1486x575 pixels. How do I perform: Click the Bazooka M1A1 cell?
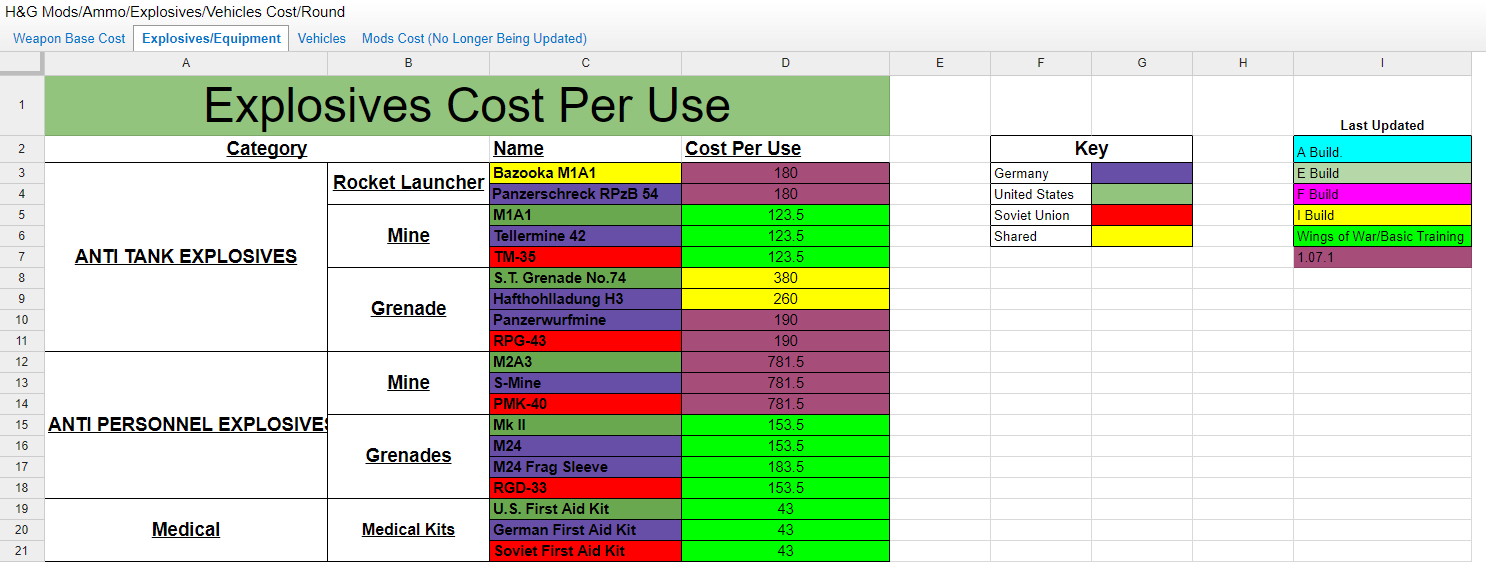(585, 173)
